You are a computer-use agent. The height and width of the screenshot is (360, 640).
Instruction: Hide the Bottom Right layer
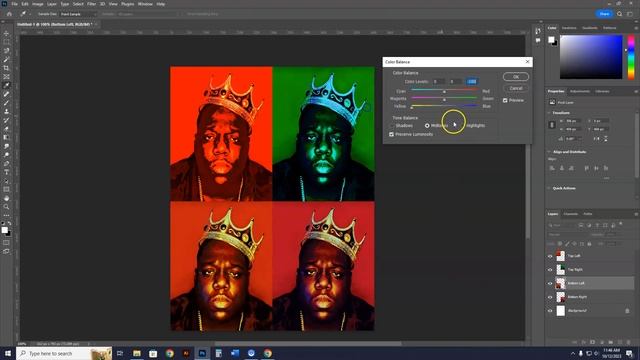(550, 297)
